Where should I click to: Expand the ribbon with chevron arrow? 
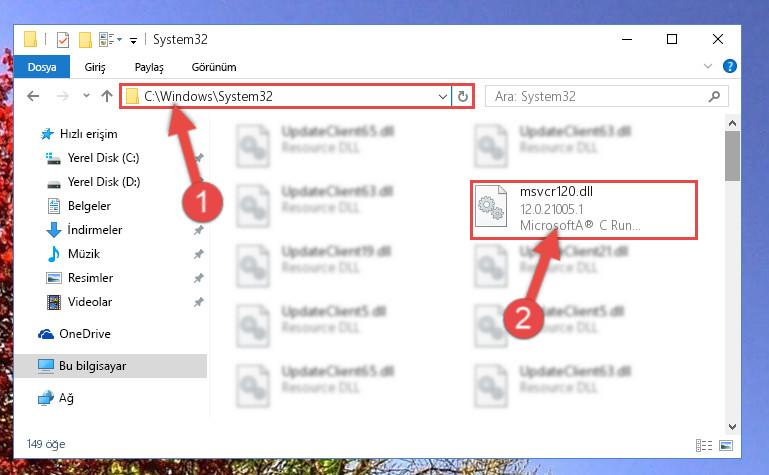[x=708, y=66]
